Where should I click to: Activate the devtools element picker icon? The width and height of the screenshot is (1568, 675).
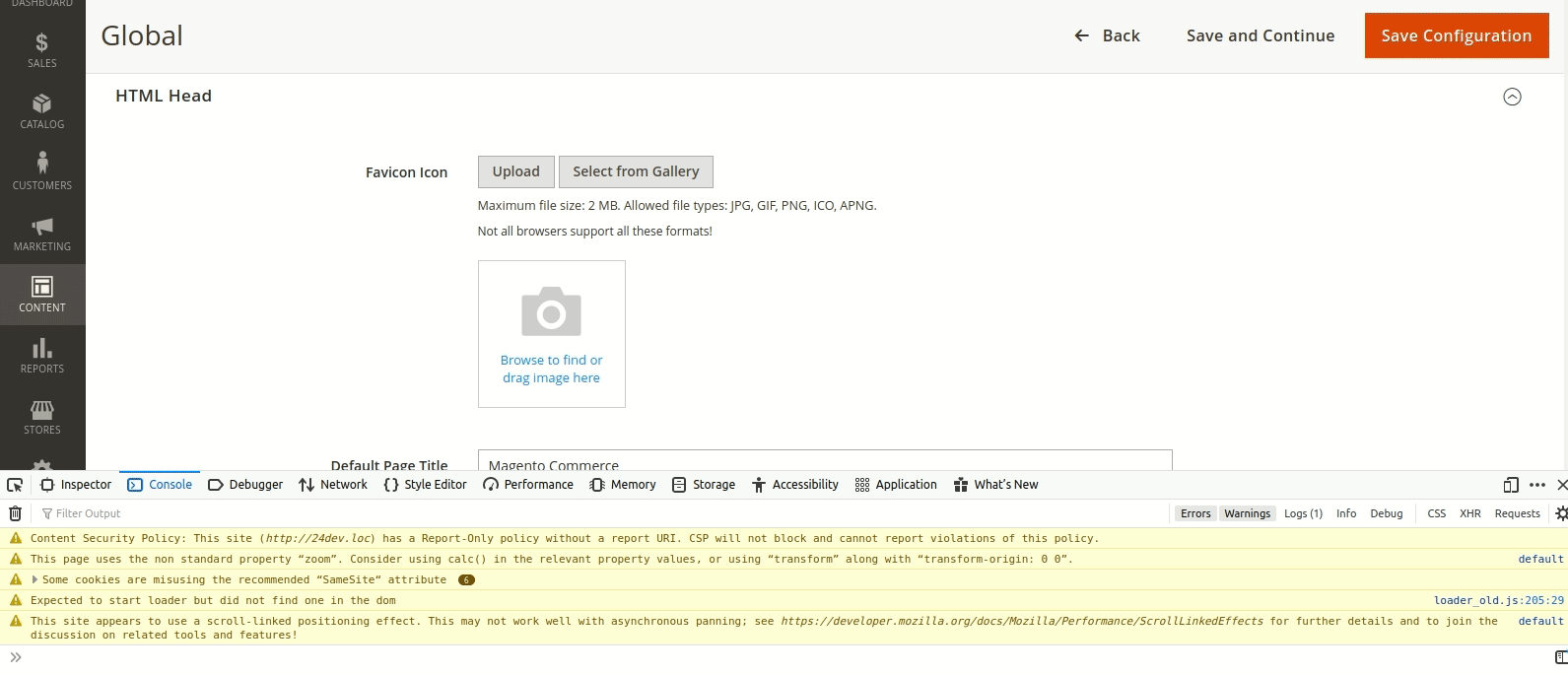(15, 485)
